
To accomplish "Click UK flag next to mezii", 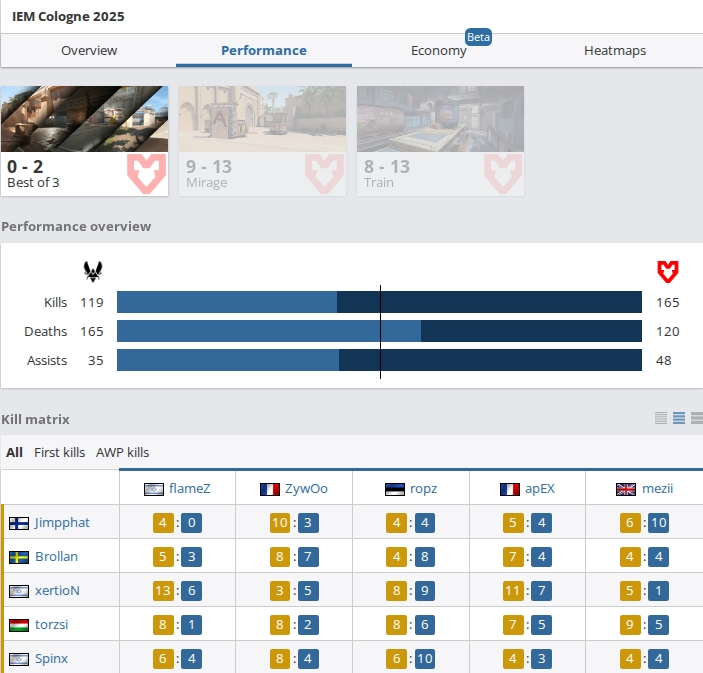I will (626, 489).
